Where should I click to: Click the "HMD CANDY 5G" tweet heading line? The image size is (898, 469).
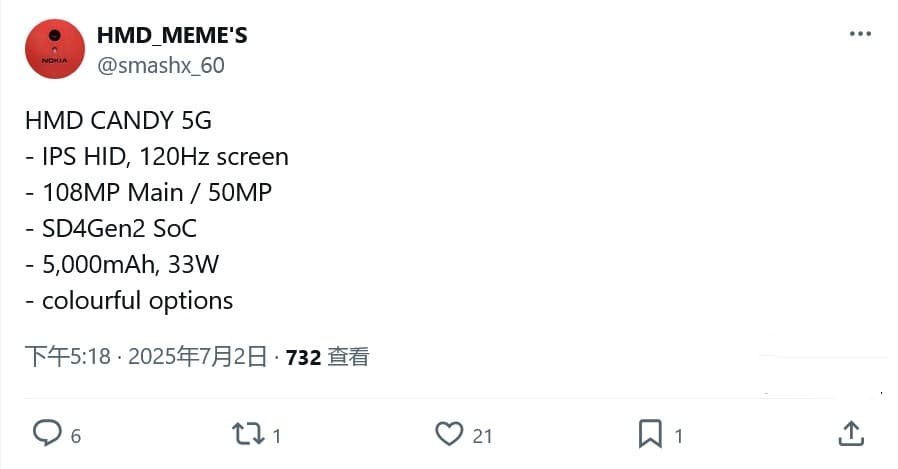coord(118,121)
